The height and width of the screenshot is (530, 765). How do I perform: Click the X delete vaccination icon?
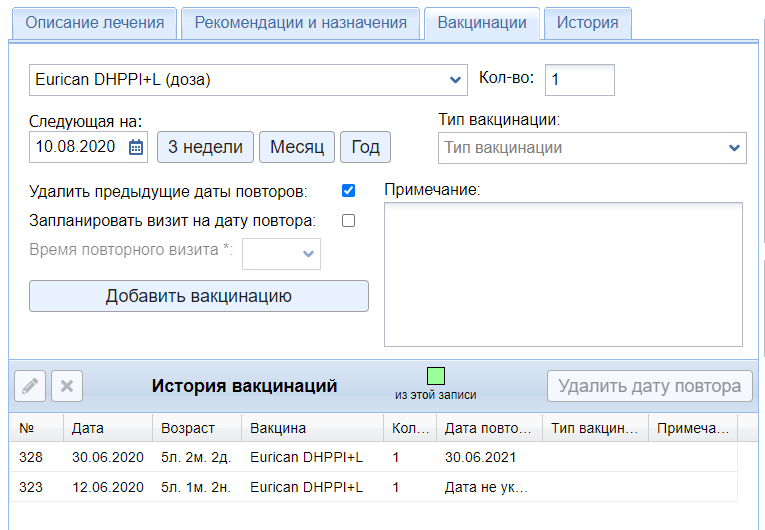(x=67, y=385)
